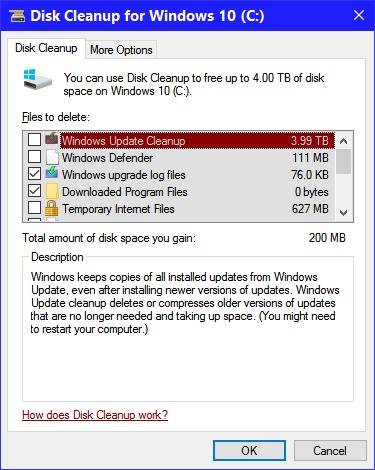Click the file list scroll up arrow
Viewport: 375px width, 470px height.
(343, 141)
